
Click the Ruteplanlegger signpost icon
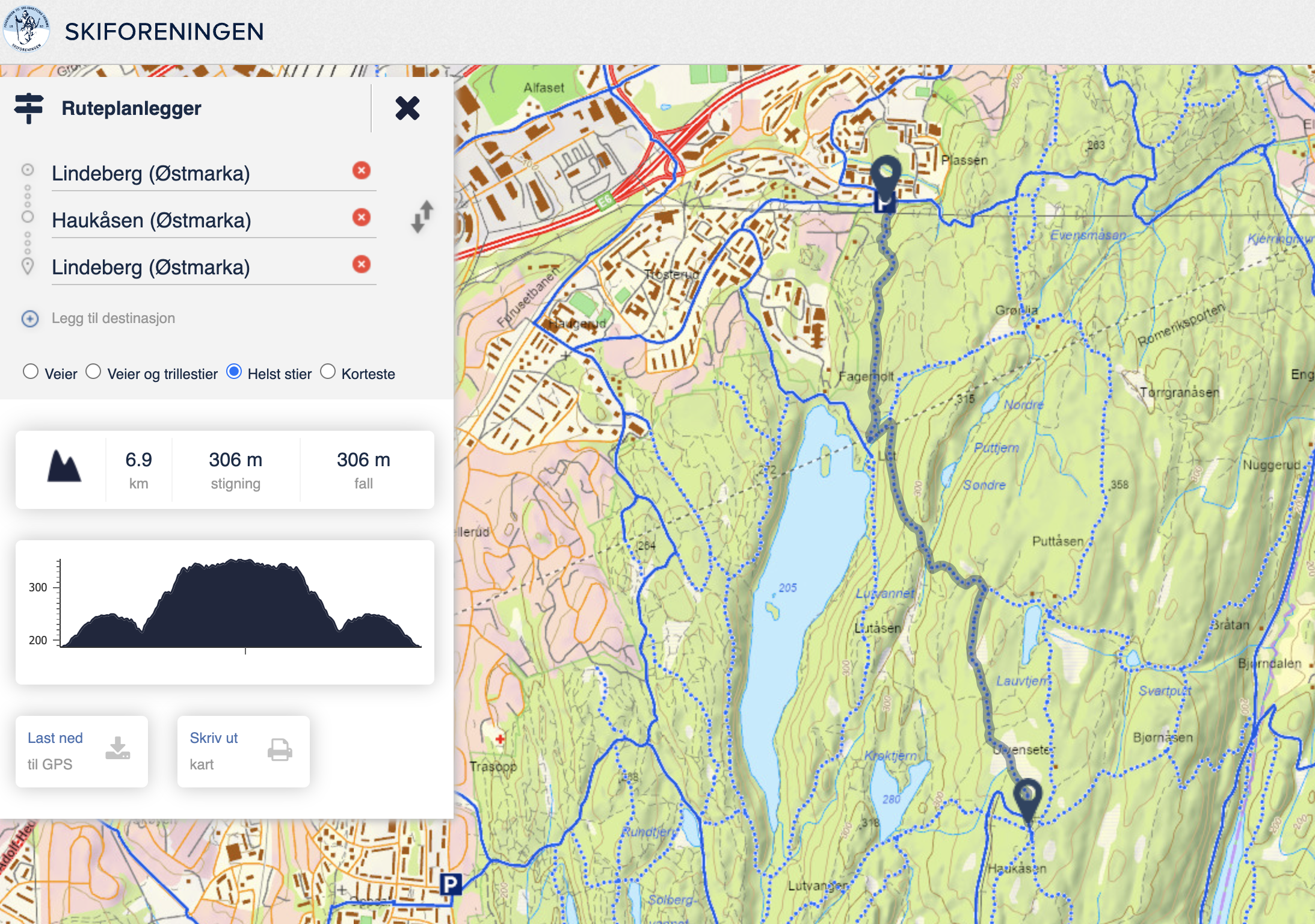click(29, 108)
